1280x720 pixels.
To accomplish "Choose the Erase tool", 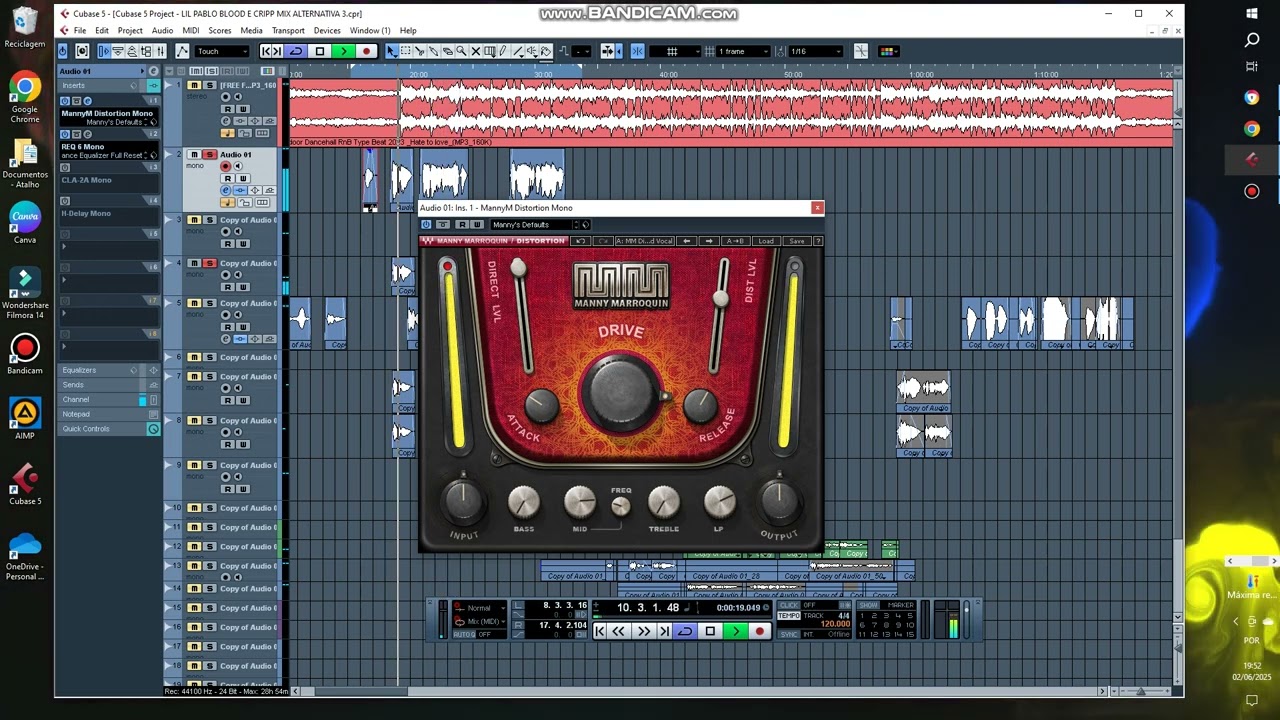I will (x=447, y=51).
